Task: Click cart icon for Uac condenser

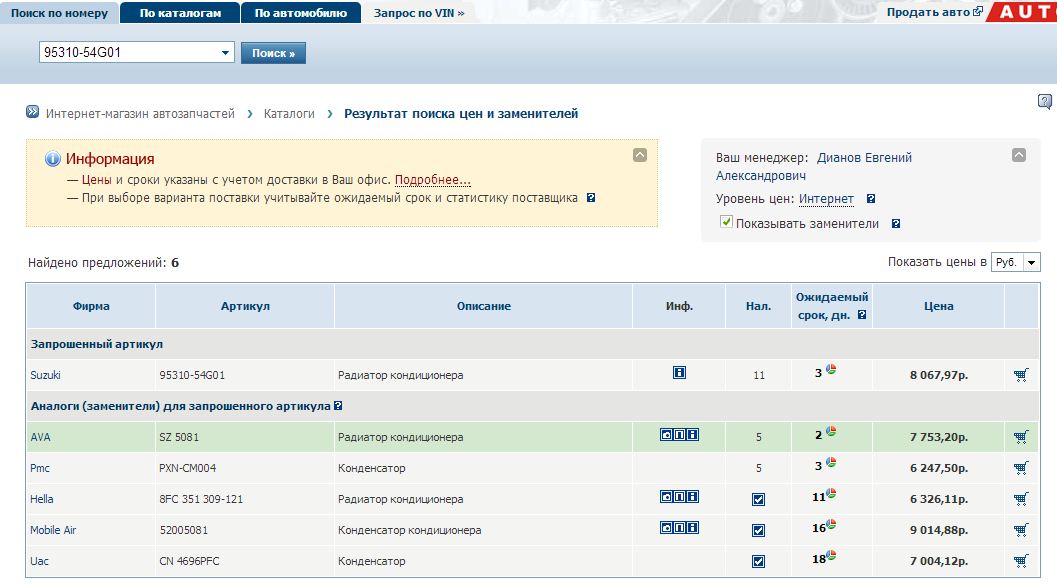Action: click(1020, 561)
